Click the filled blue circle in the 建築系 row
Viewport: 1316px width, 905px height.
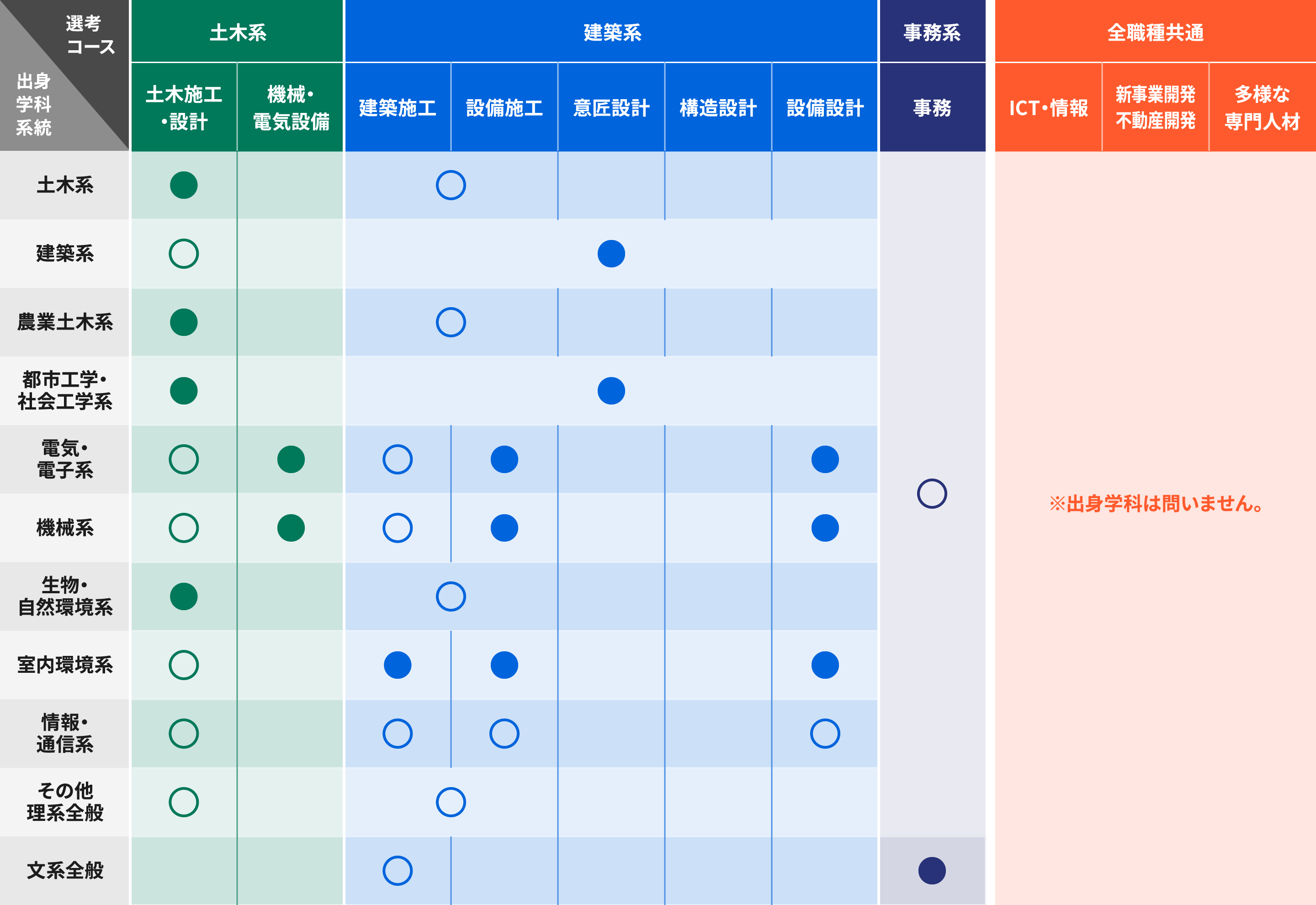611,254
